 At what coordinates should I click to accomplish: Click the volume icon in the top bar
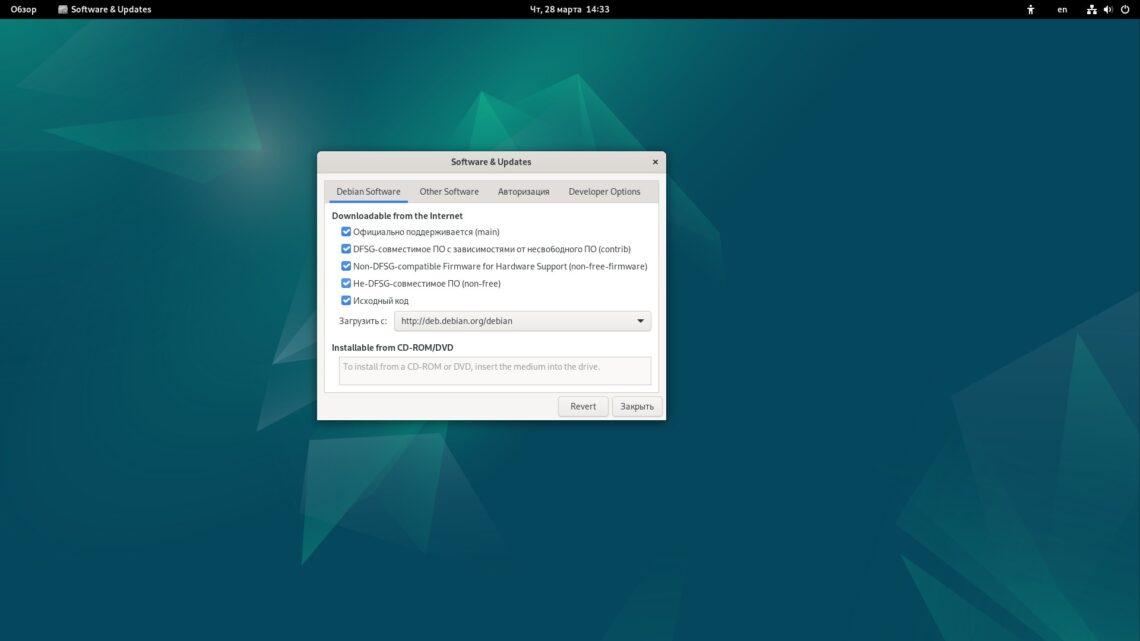point(1108,9)
